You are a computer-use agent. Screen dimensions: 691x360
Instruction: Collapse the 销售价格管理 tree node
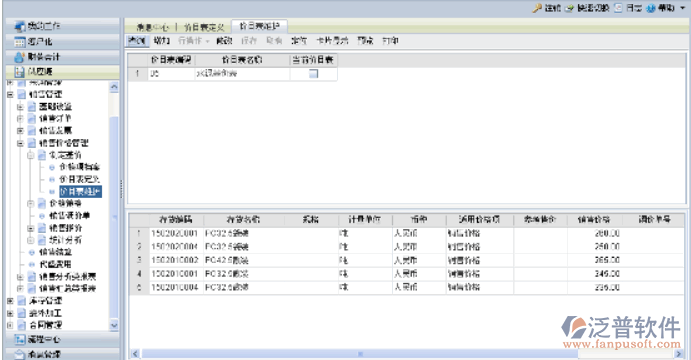click(20, 143)
